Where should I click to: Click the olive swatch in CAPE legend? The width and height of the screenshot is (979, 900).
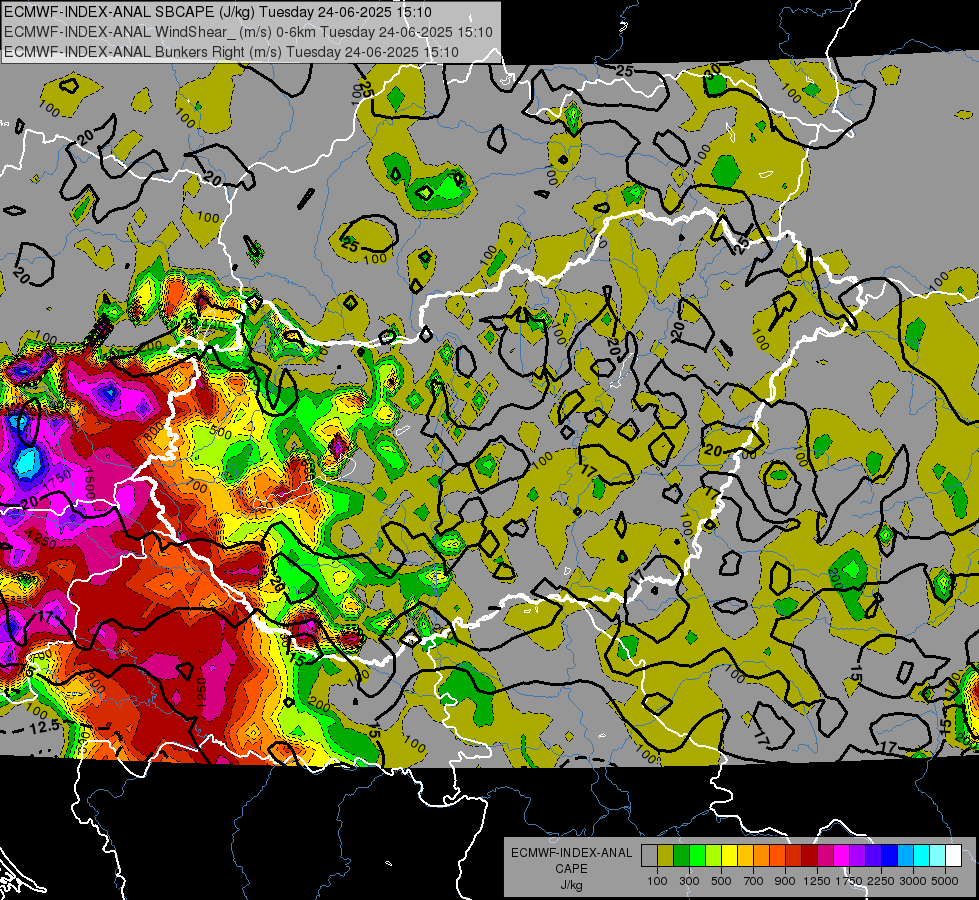(x=666, y=856)
